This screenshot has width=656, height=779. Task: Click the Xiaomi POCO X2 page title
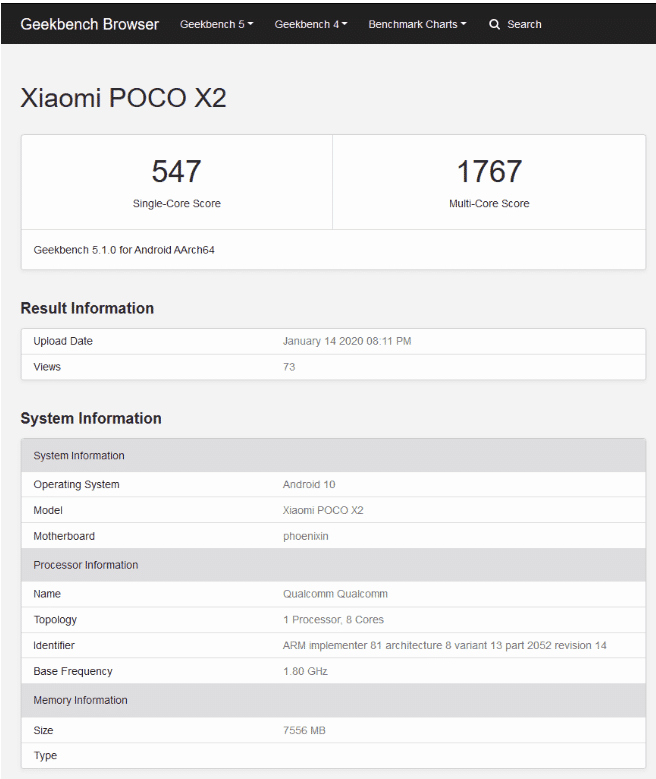[123, 97]
